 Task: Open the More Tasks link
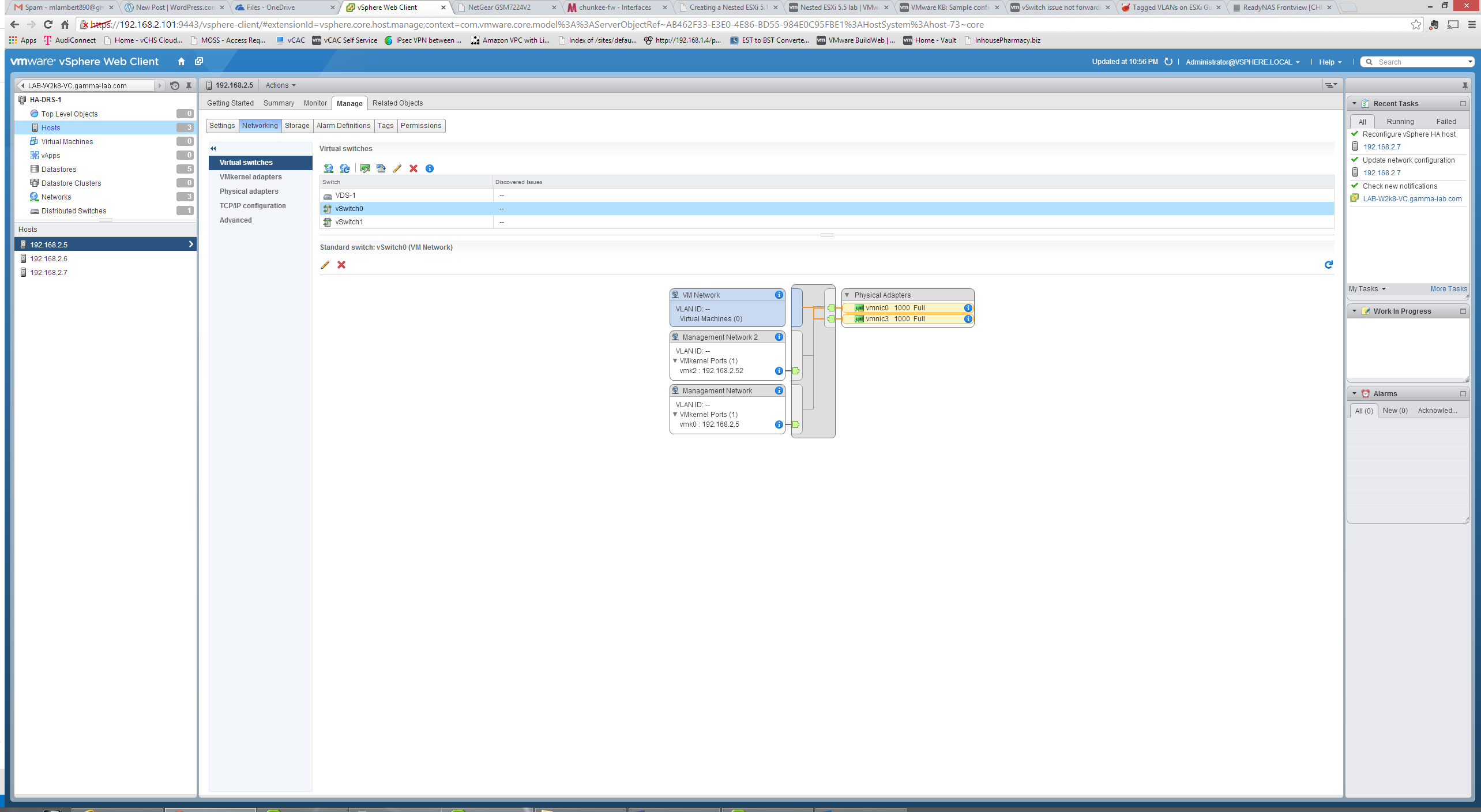pos(1448,289)
